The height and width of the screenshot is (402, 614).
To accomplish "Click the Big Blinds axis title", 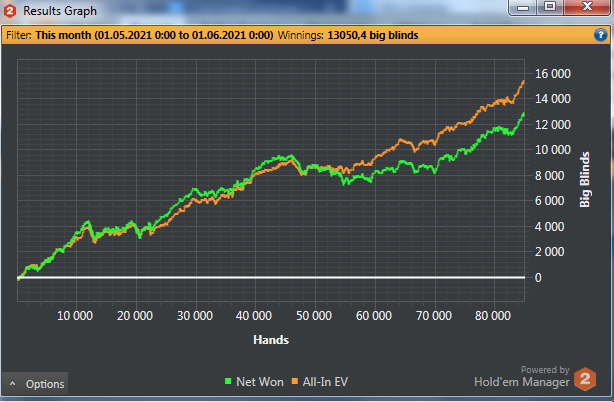I will [584, 179].
